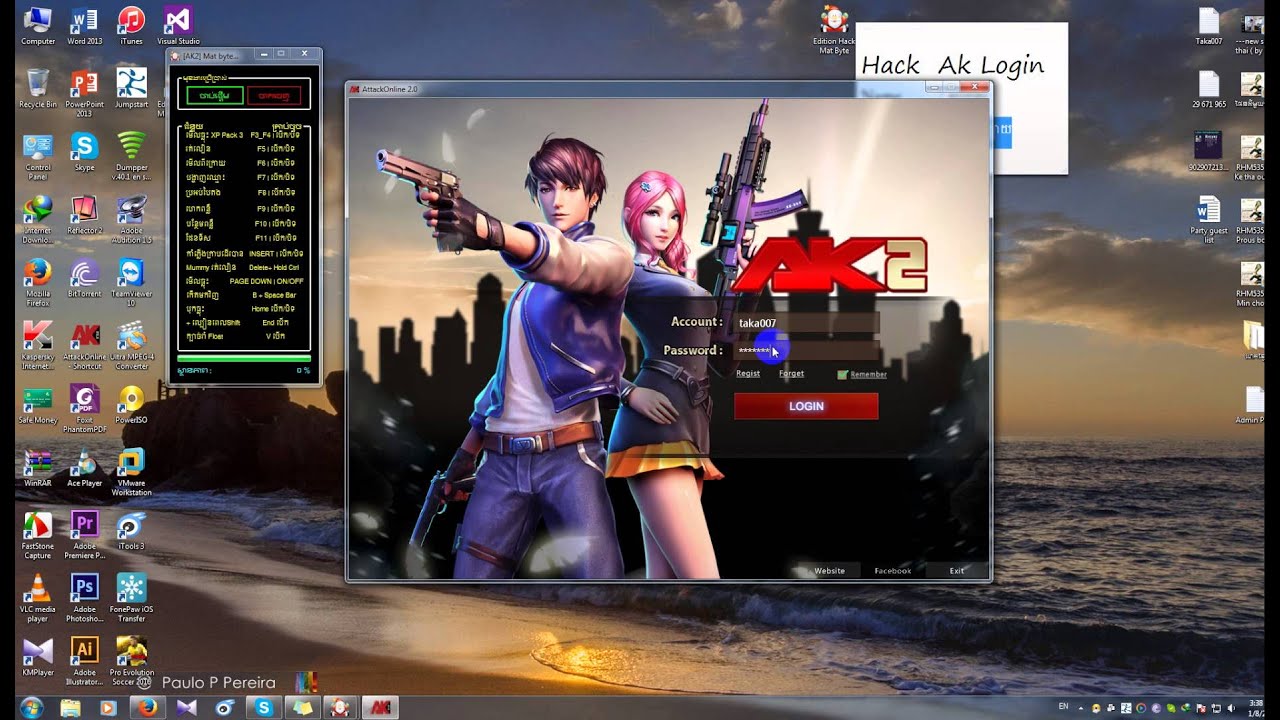This screenshot has height=720, width=1280.
Task: Open VLC media player desktop icon
Action: click(38, 599)
